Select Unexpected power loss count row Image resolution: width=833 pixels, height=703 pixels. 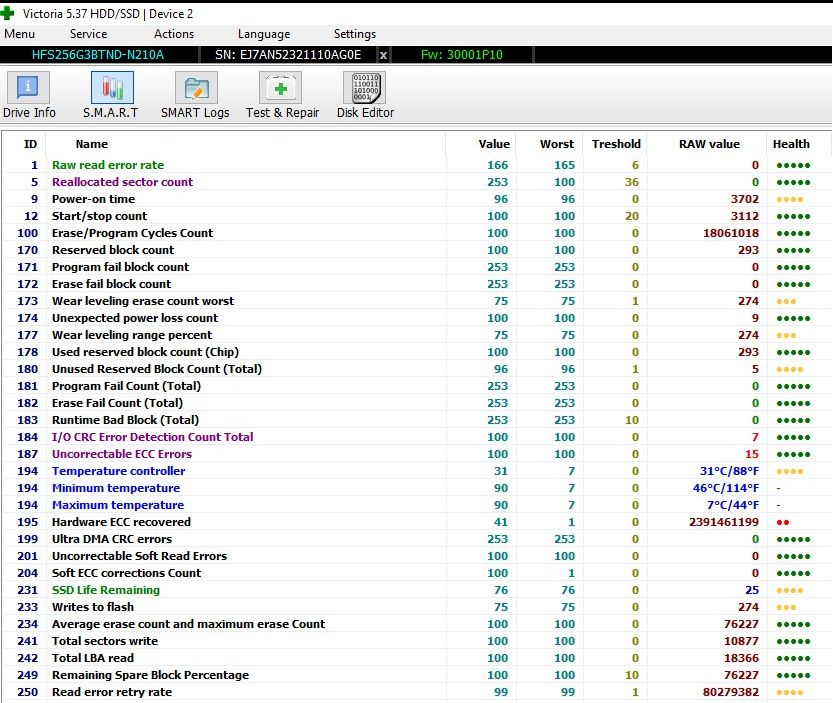tap(416, 318)
